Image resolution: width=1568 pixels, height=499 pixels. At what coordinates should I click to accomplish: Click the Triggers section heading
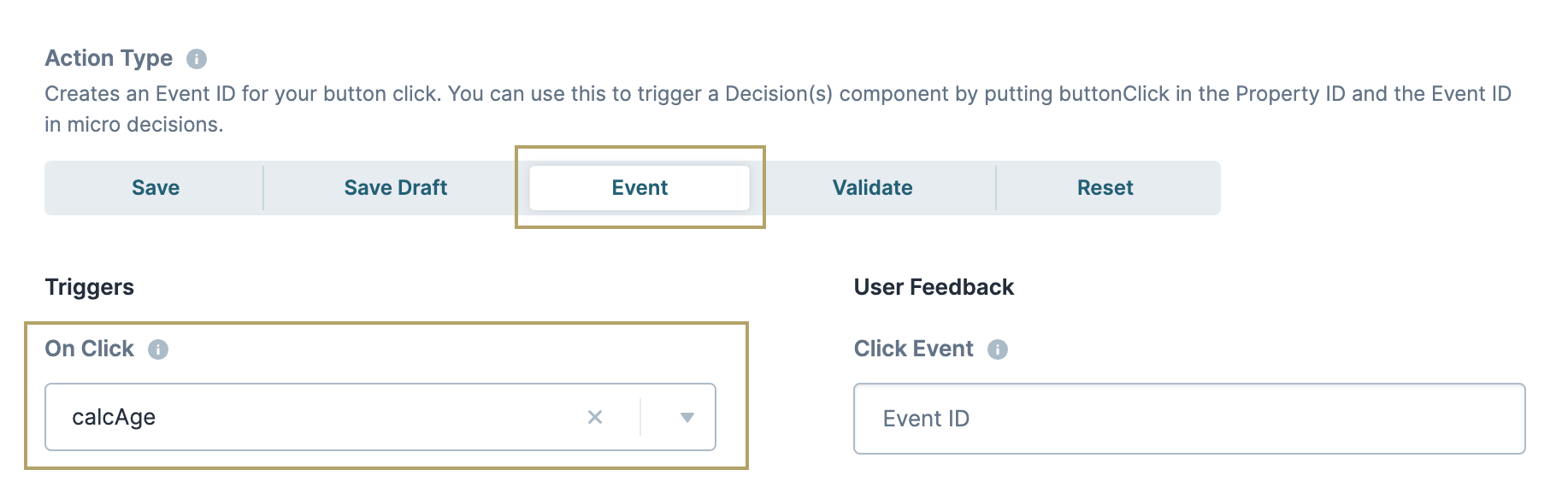pos(90,287)
